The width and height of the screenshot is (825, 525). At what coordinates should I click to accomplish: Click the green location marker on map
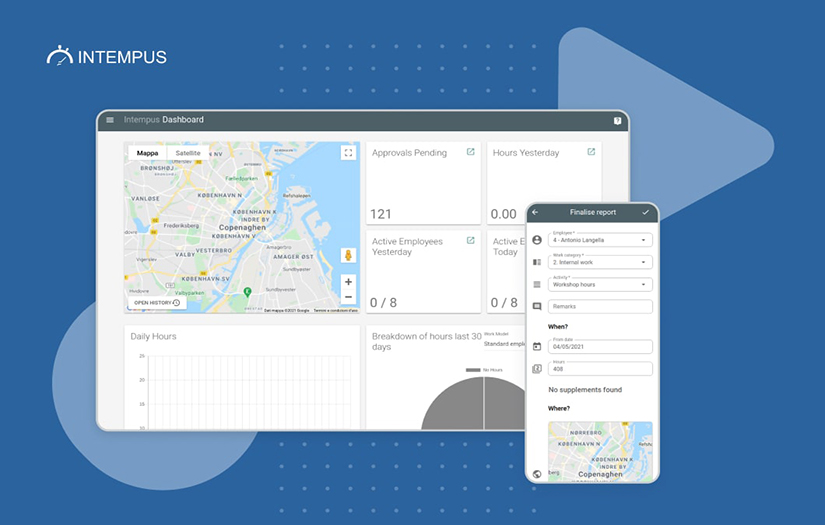pos(247,291)
